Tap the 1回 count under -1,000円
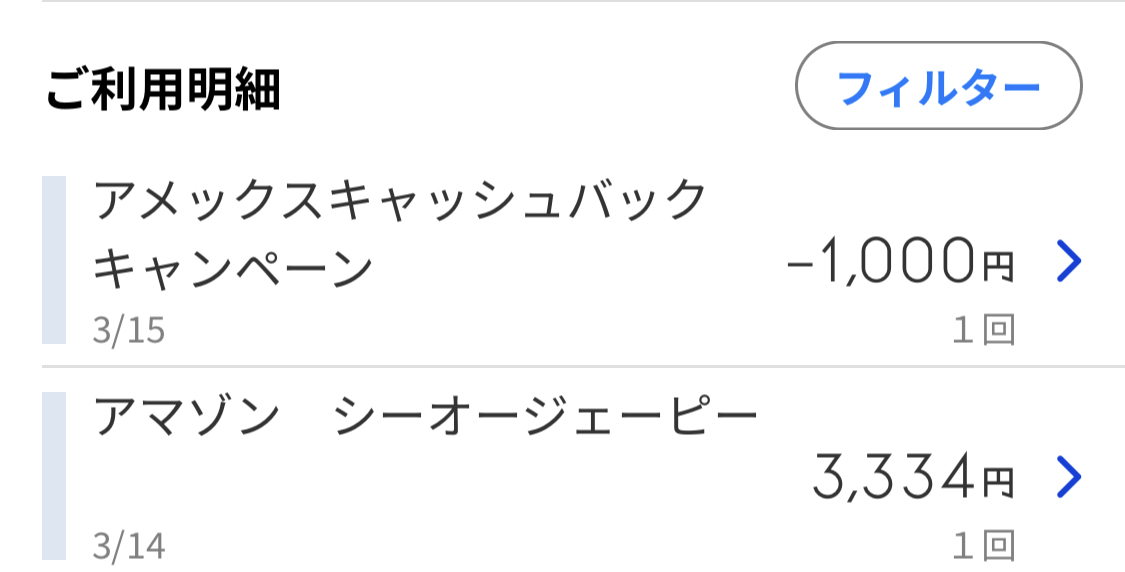The height and width of the screenshot is (572, 1125). point(983,330)
